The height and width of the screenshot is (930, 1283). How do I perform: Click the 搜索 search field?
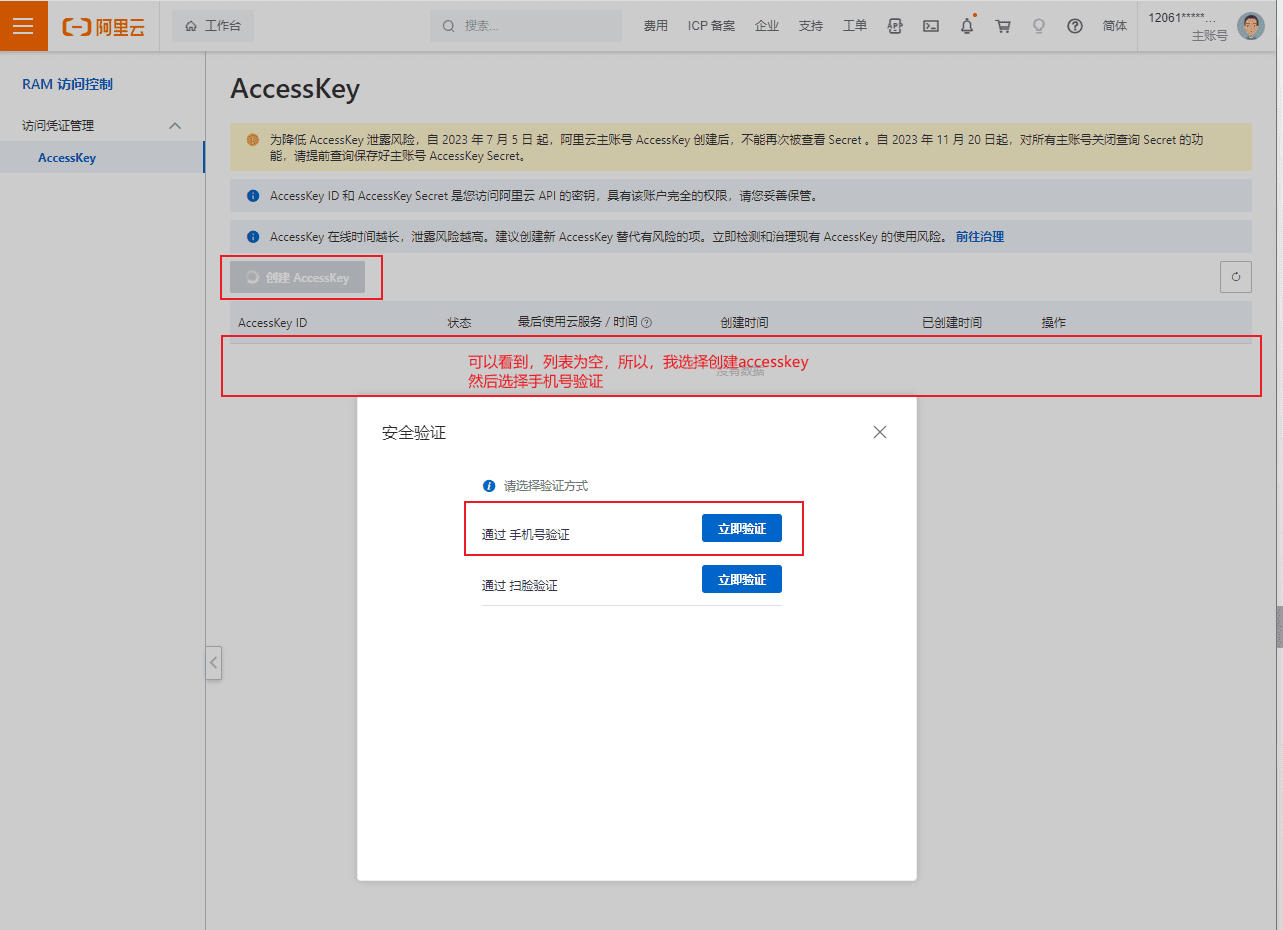pyautogui.click(x=526, y=26)
